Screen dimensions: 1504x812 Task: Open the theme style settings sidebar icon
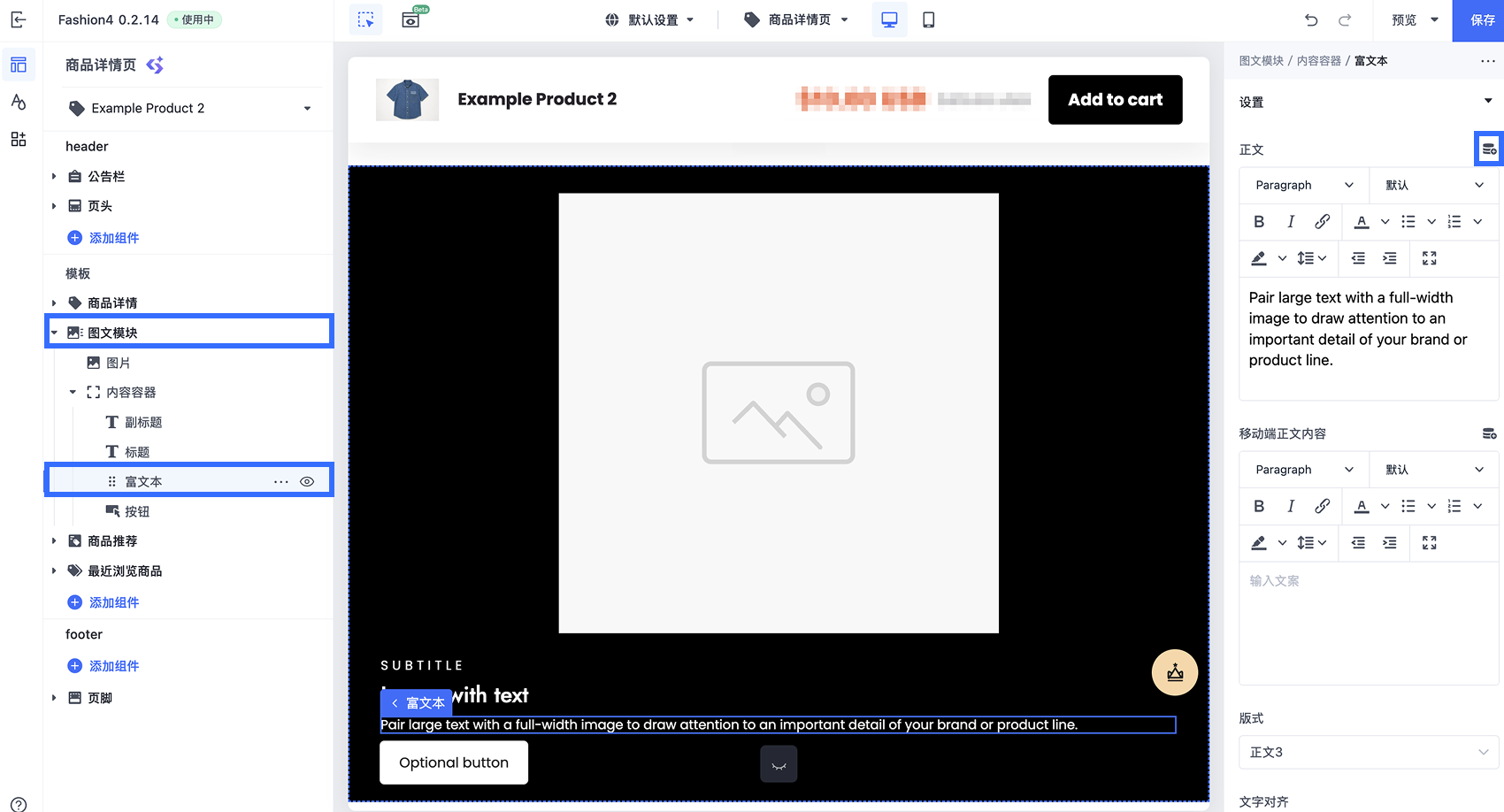(19, 102)
